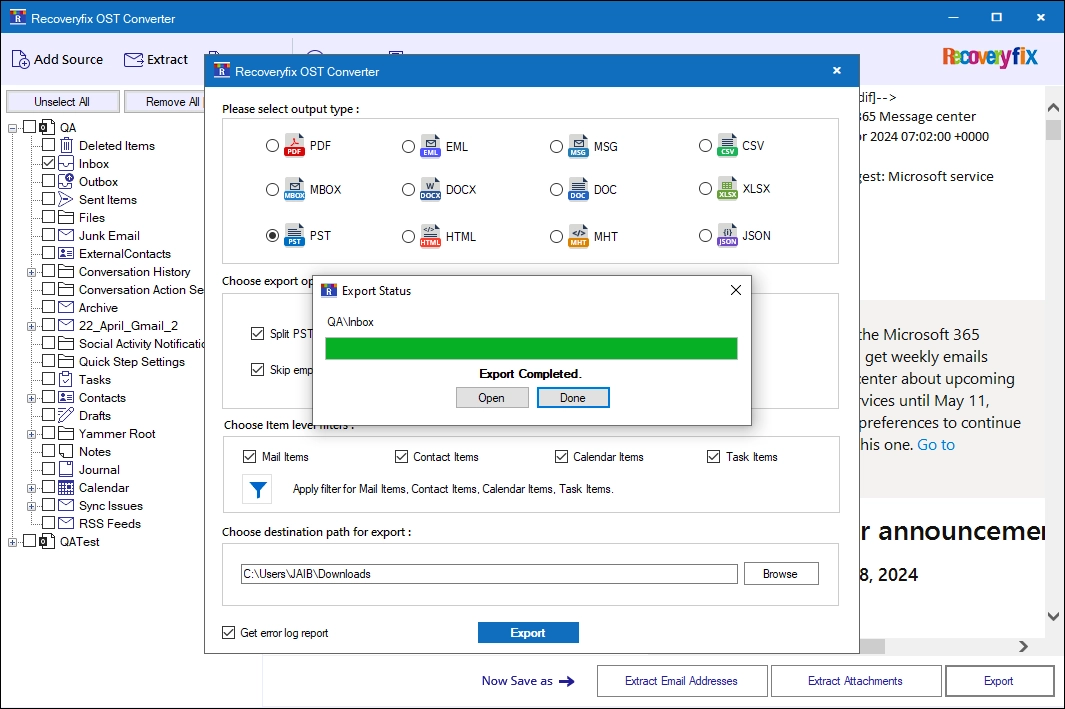The height and width of the screenshot is (709, 1065).
Task: Click the Unselect All button
Action: tap(62, 102)
